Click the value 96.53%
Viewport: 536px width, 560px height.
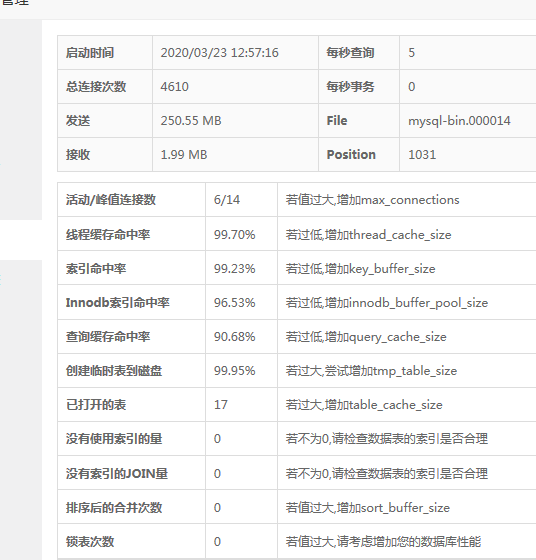235,303
